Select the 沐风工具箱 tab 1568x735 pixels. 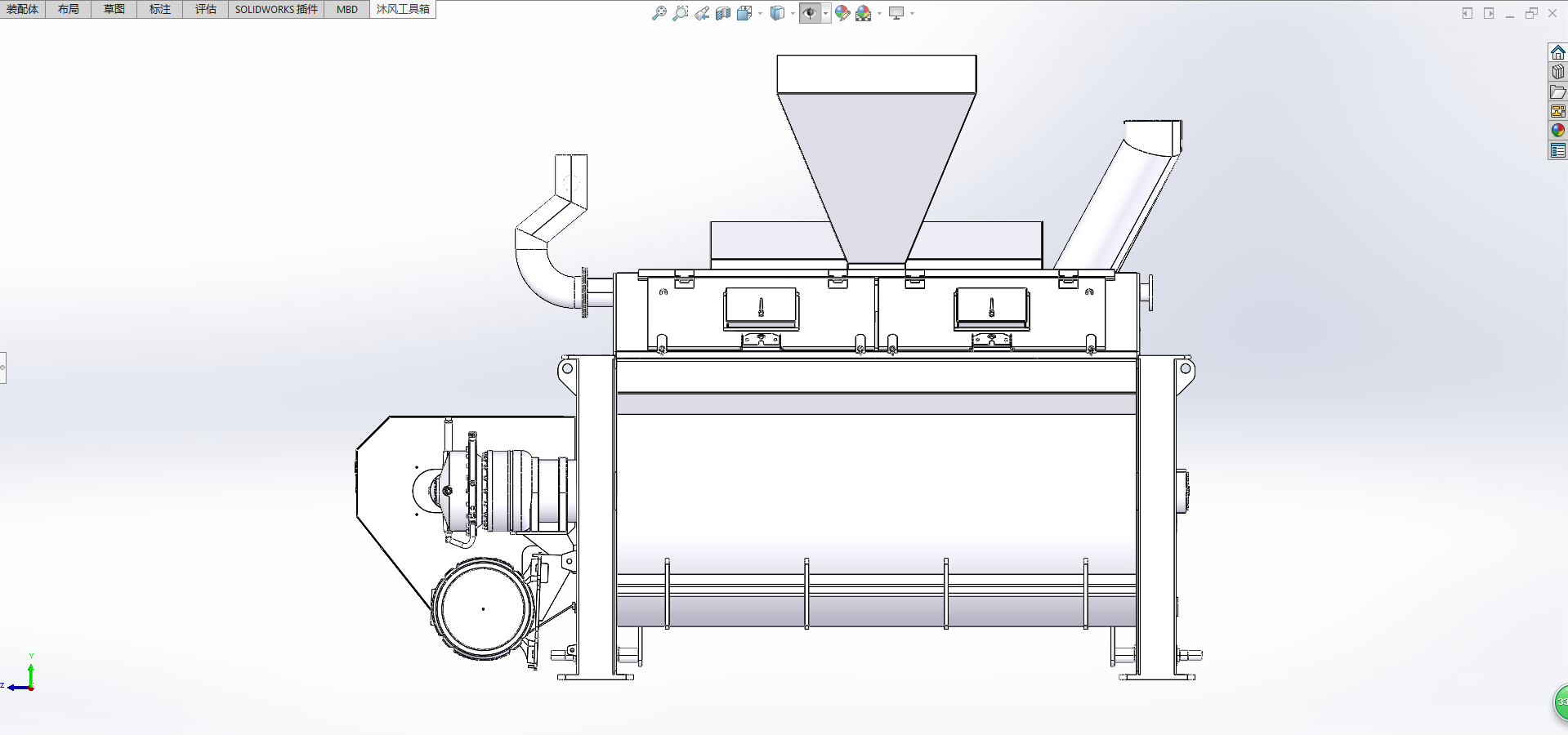pos(403,9)
